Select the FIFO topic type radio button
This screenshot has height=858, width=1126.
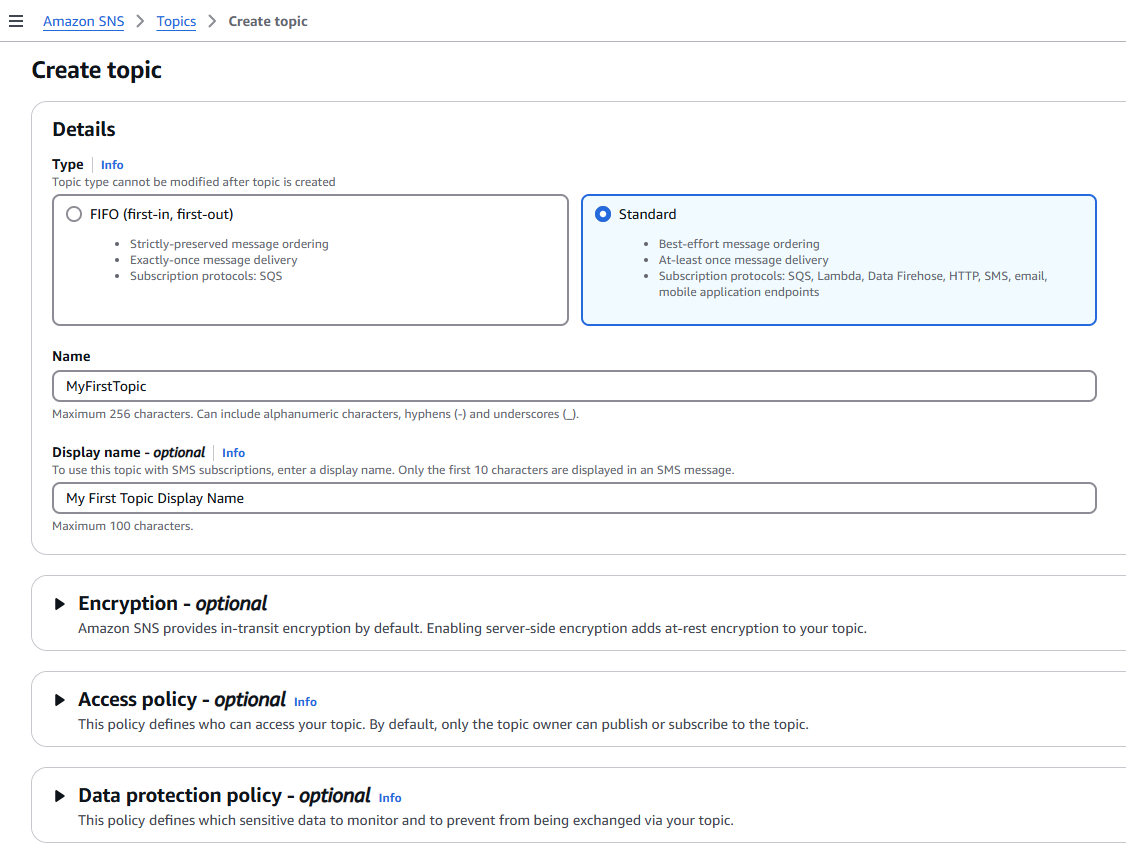(x=74, y=214)
